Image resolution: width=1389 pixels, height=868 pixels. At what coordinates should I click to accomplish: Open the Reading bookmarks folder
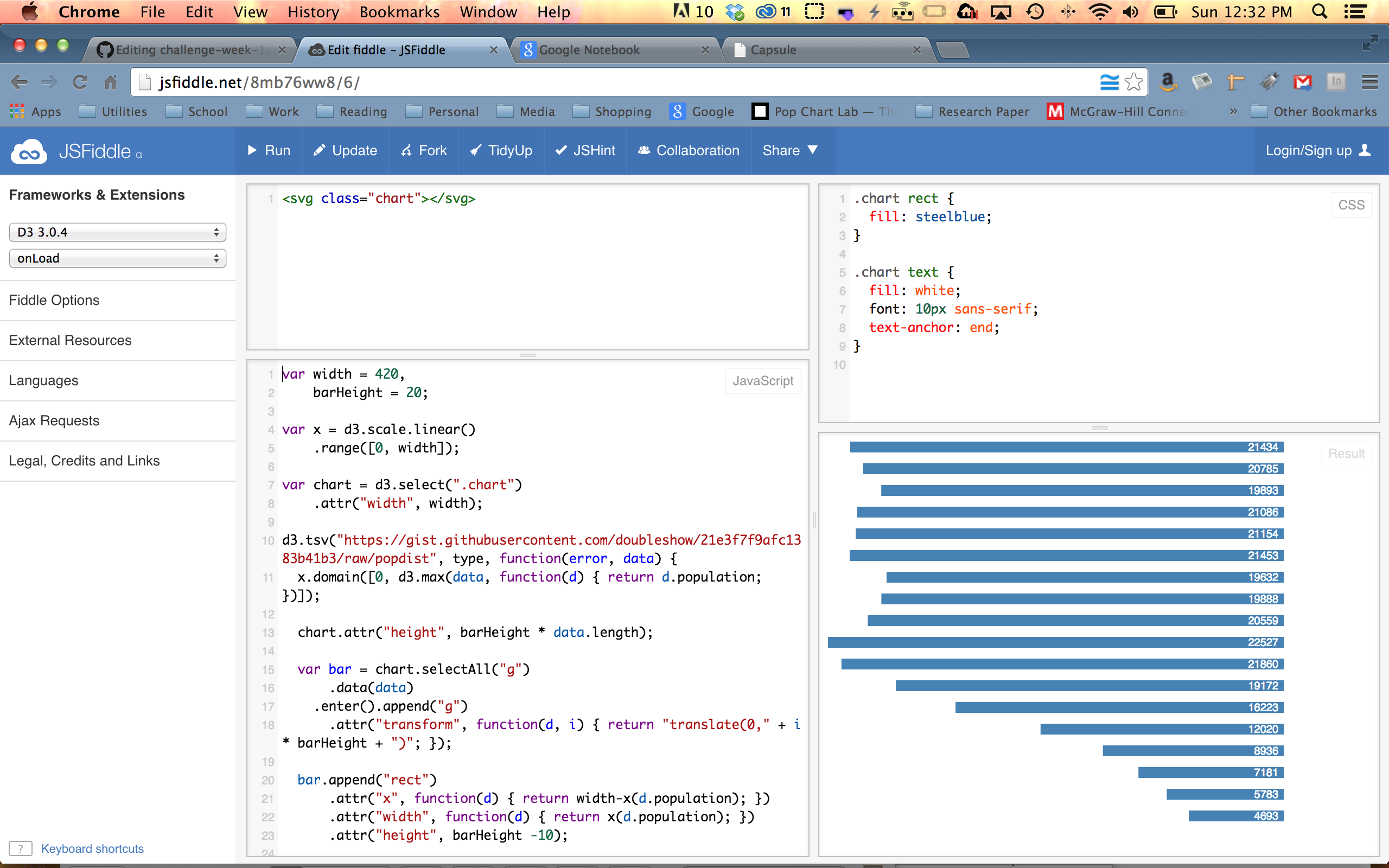pyautogui.click(x=352, y=111)
